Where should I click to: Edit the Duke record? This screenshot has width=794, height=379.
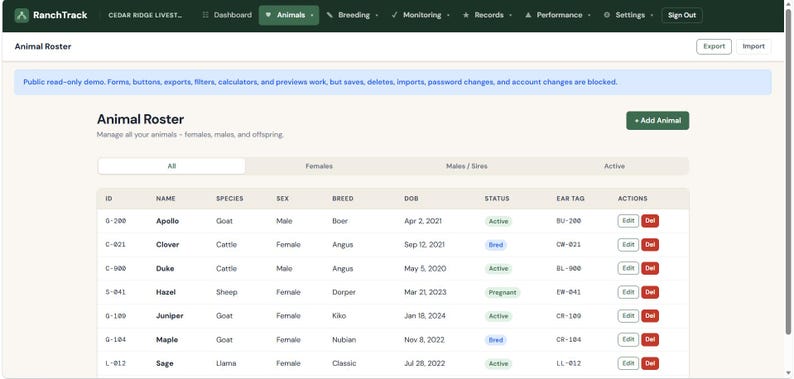coord(628,269)
